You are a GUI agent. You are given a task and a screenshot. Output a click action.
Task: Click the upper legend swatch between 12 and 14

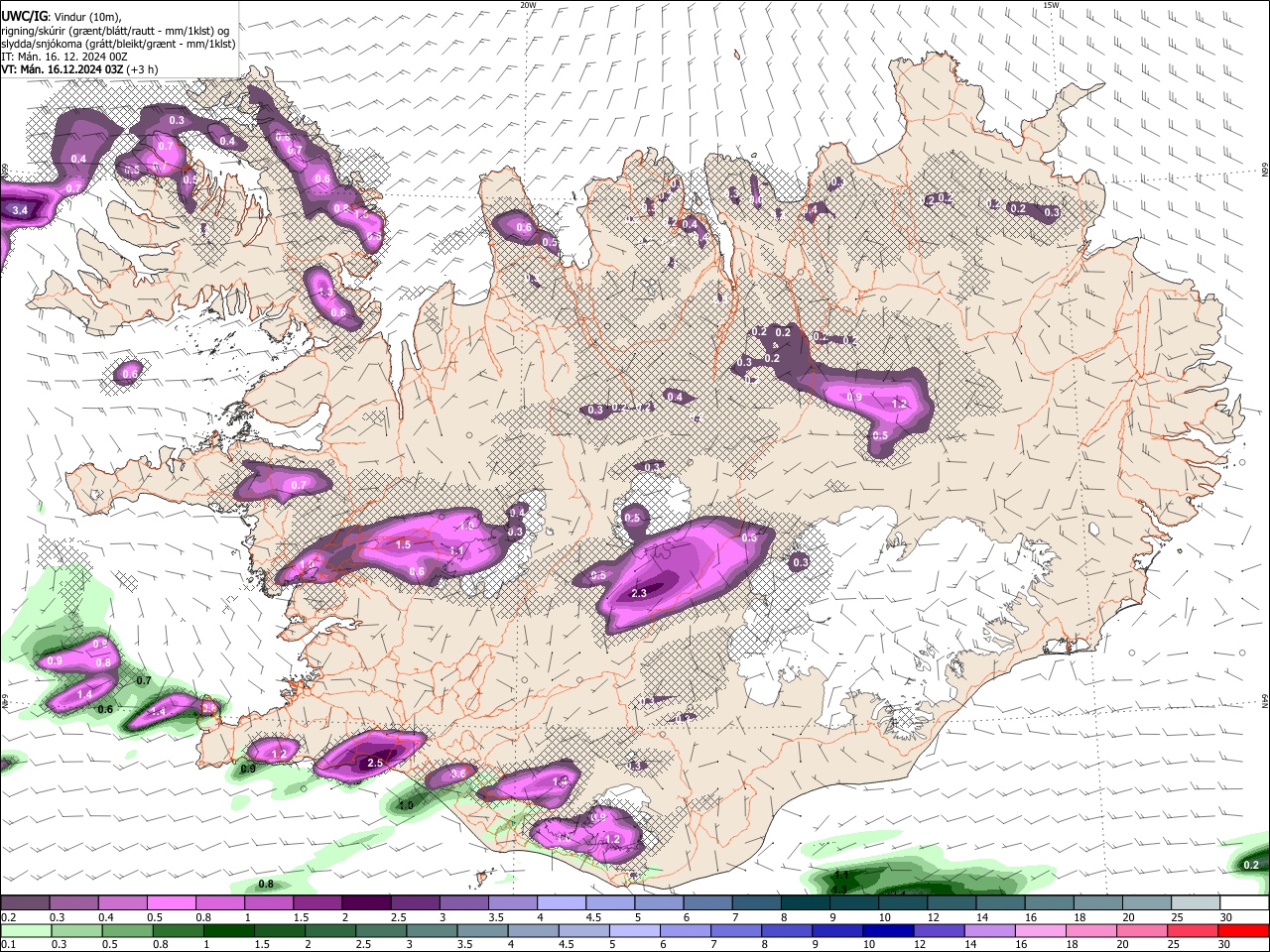pyautogui.click(x=952, y=903)
